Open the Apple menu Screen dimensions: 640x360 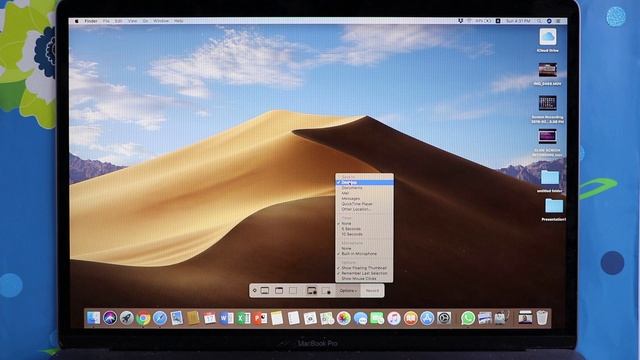[76, 21]
